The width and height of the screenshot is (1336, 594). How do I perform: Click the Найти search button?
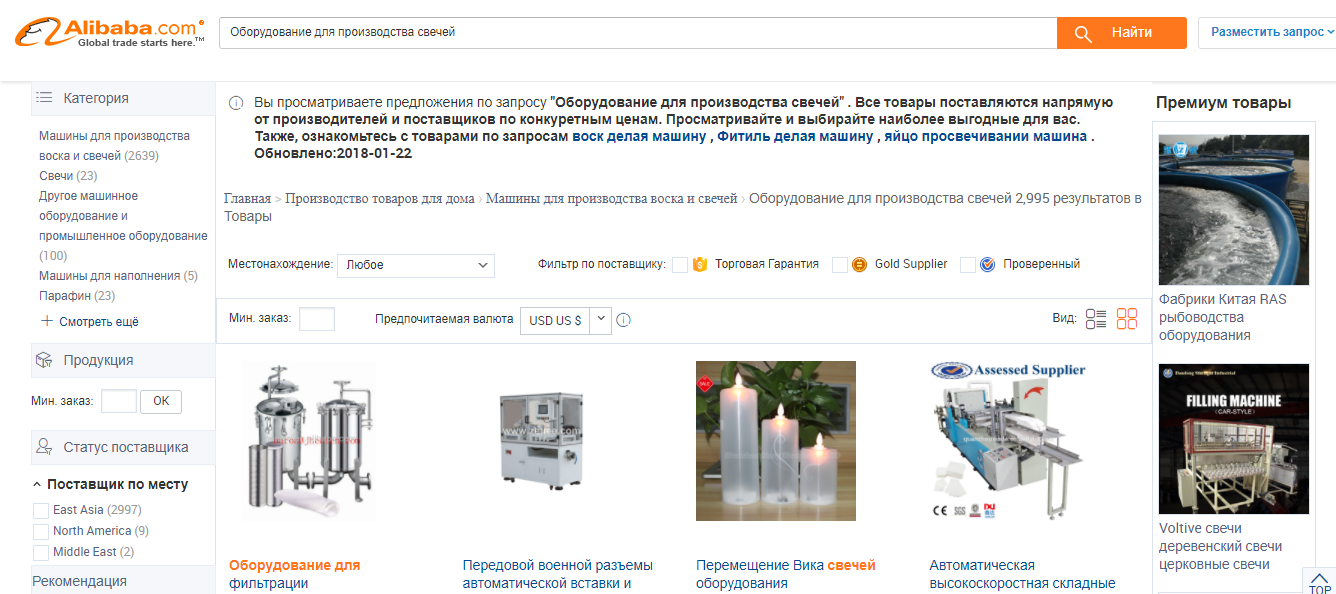1122,33
